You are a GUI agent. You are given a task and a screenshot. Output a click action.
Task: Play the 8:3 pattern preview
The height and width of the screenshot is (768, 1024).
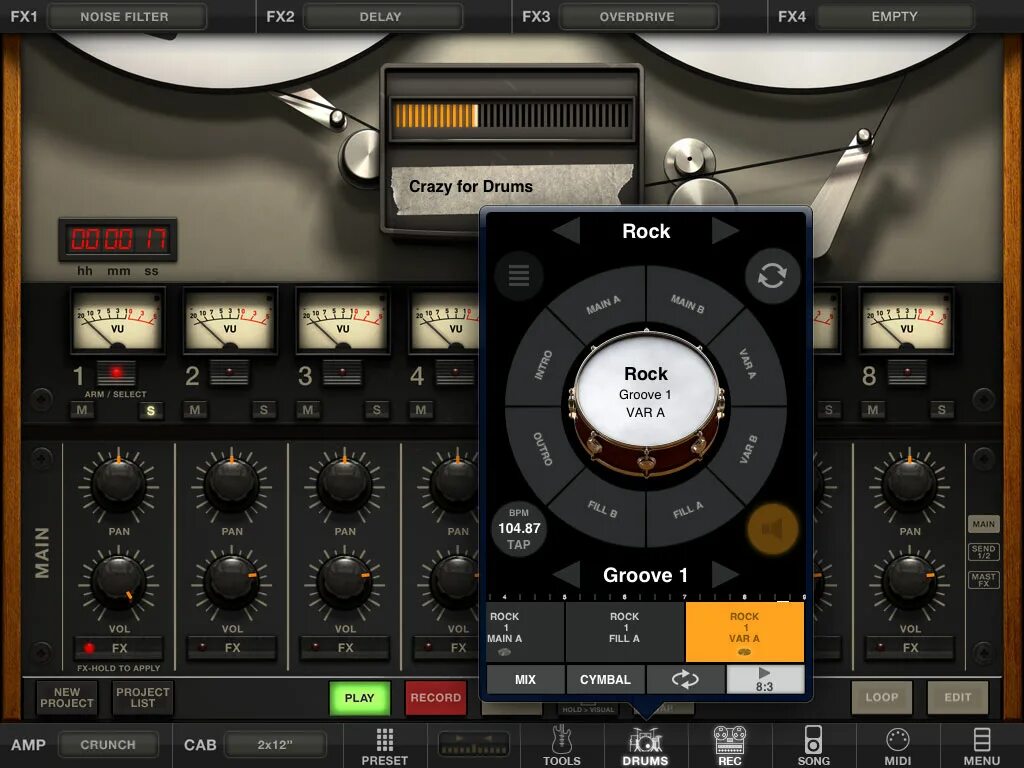click(x=765, y=679)
